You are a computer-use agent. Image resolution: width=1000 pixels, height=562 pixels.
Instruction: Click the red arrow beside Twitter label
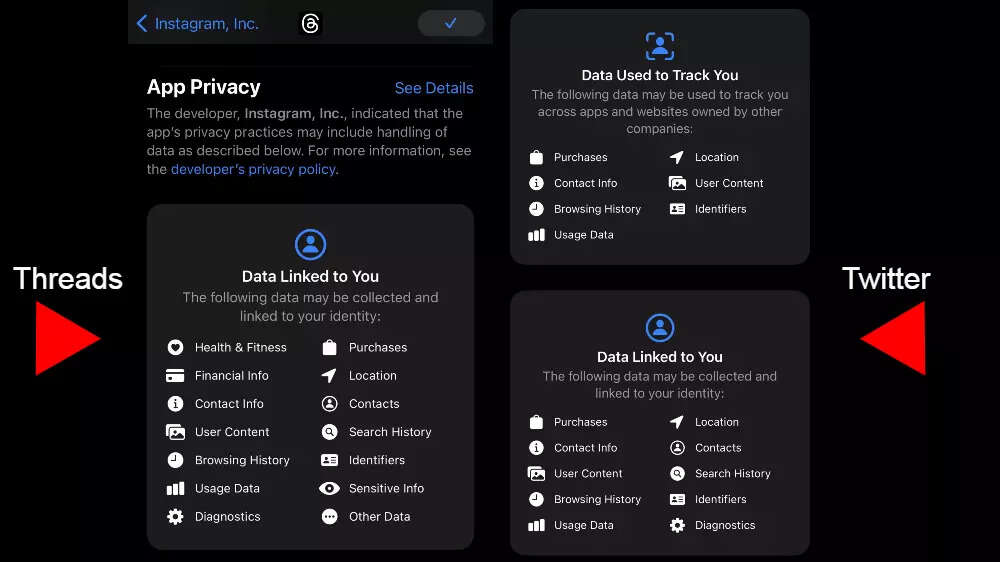tap(895, 339)
